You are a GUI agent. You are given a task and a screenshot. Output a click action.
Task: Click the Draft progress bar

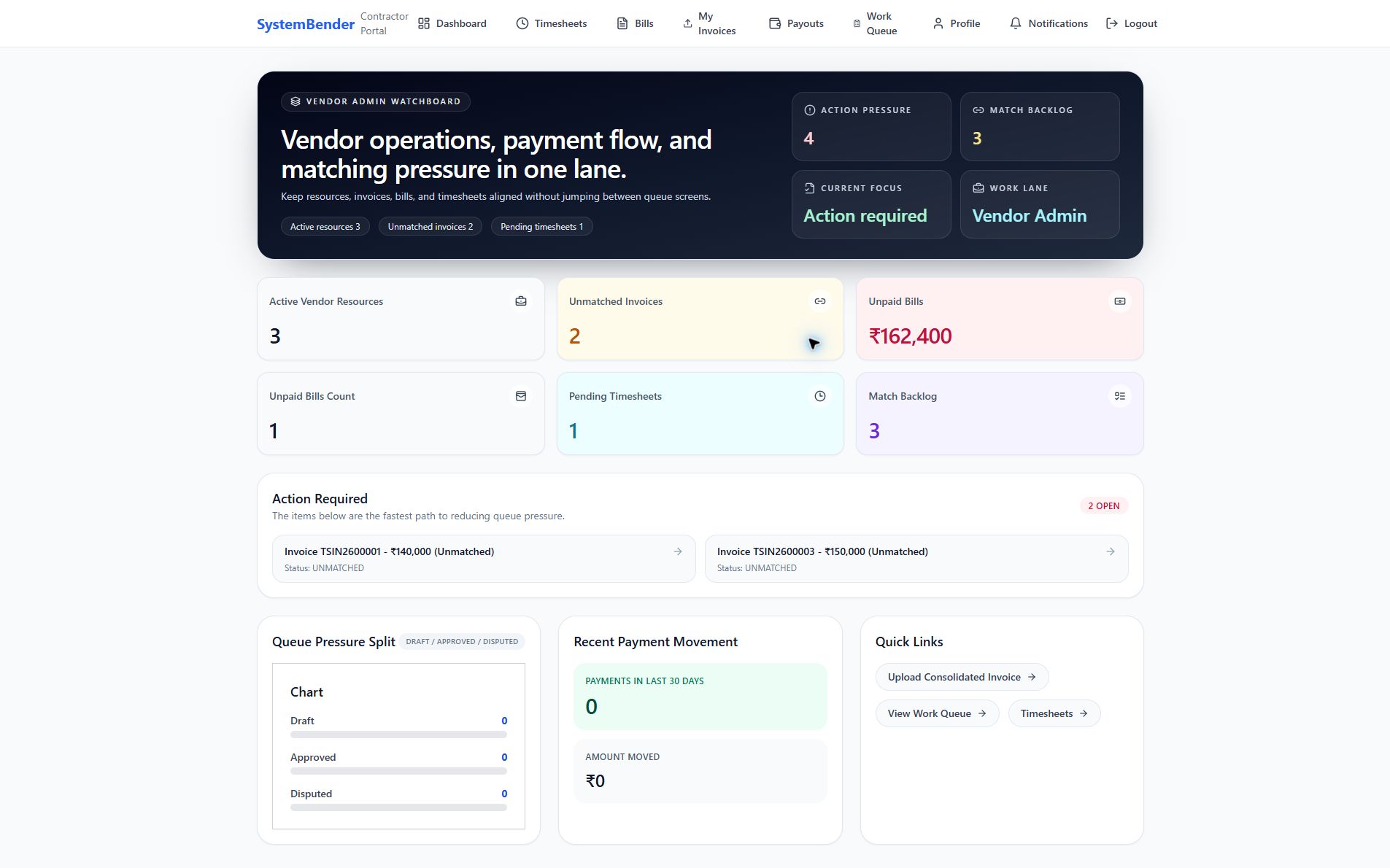pyautogui.click(x=398, y=735)
